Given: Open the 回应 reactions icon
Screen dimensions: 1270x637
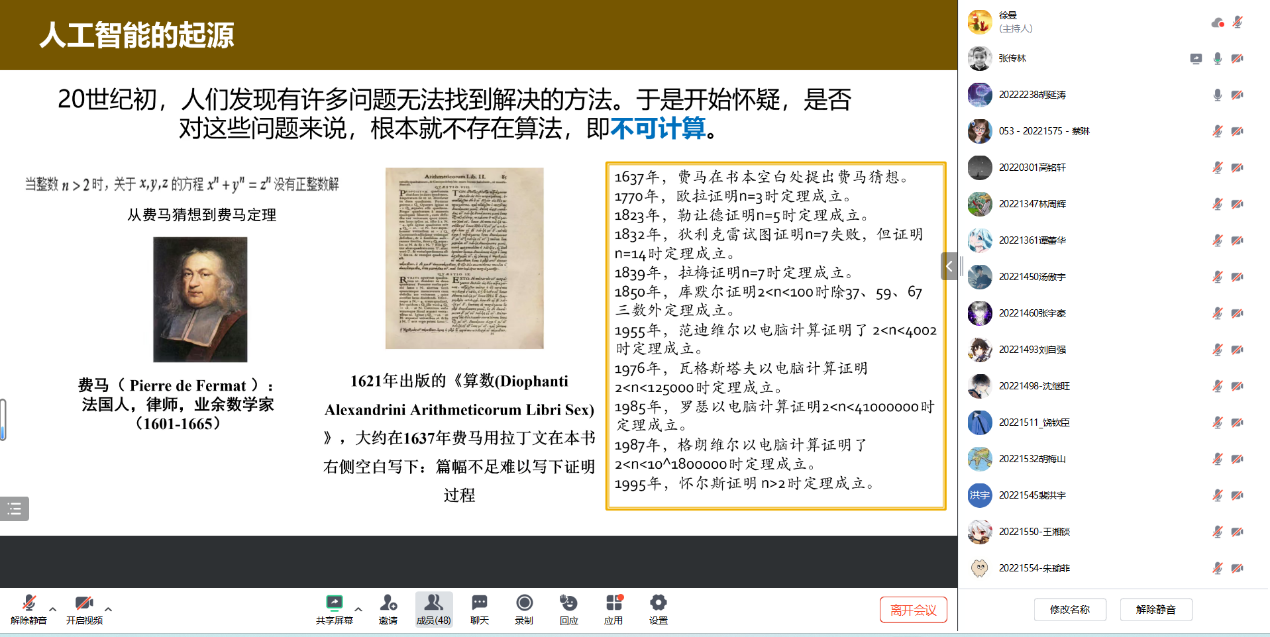Looking at the screenshot, I should pos(569,604).
